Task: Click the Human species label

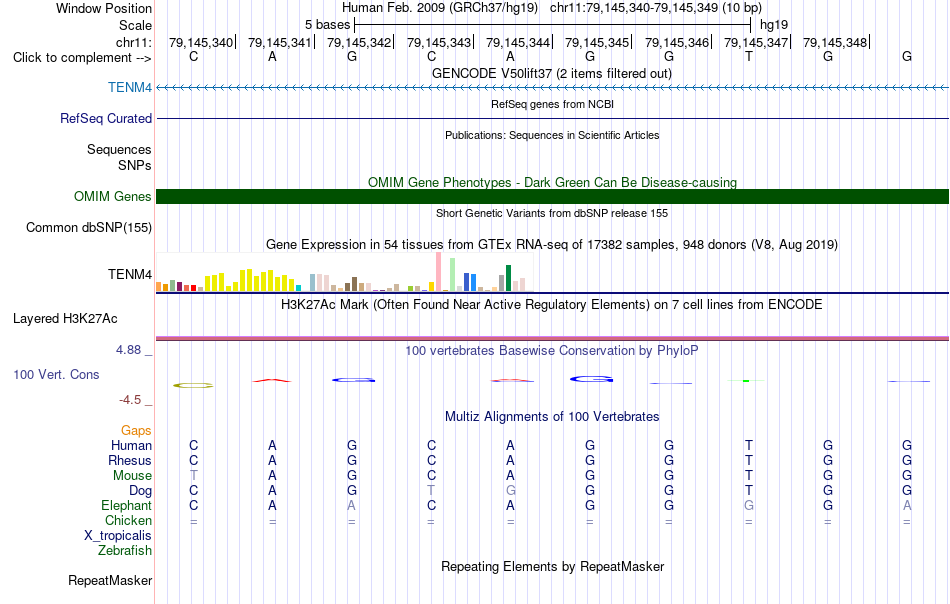Action: 131,446
